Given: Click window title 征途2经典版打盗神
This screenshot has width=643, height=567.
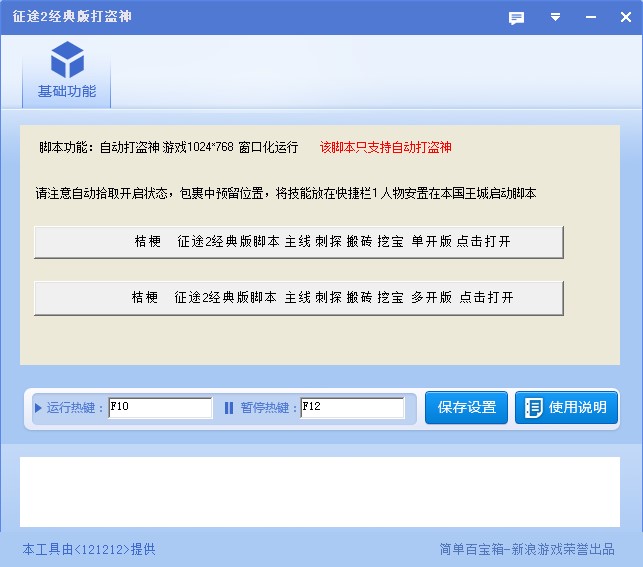Looking at the screenshot, I should click(72, 17).
